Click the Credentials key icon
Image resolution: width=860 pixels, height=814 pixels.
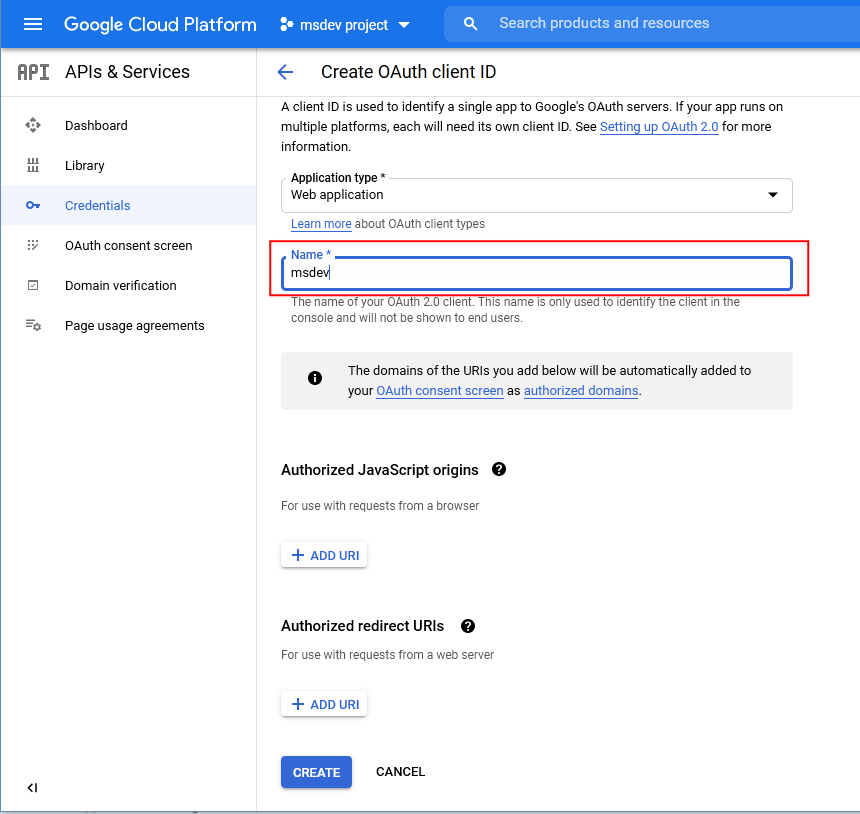[x=33, y=205]
